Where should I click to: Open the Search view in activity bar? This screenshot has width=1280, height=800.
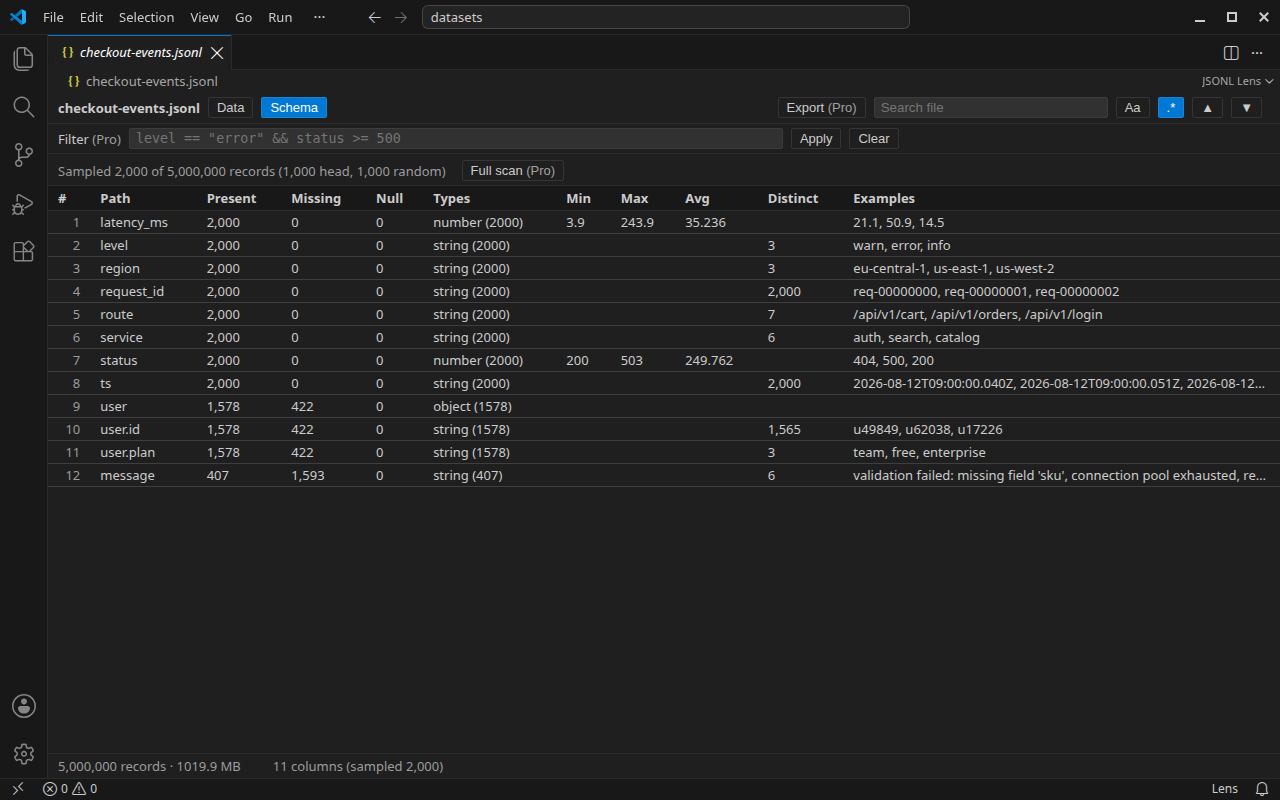click(x=23, y=106)
